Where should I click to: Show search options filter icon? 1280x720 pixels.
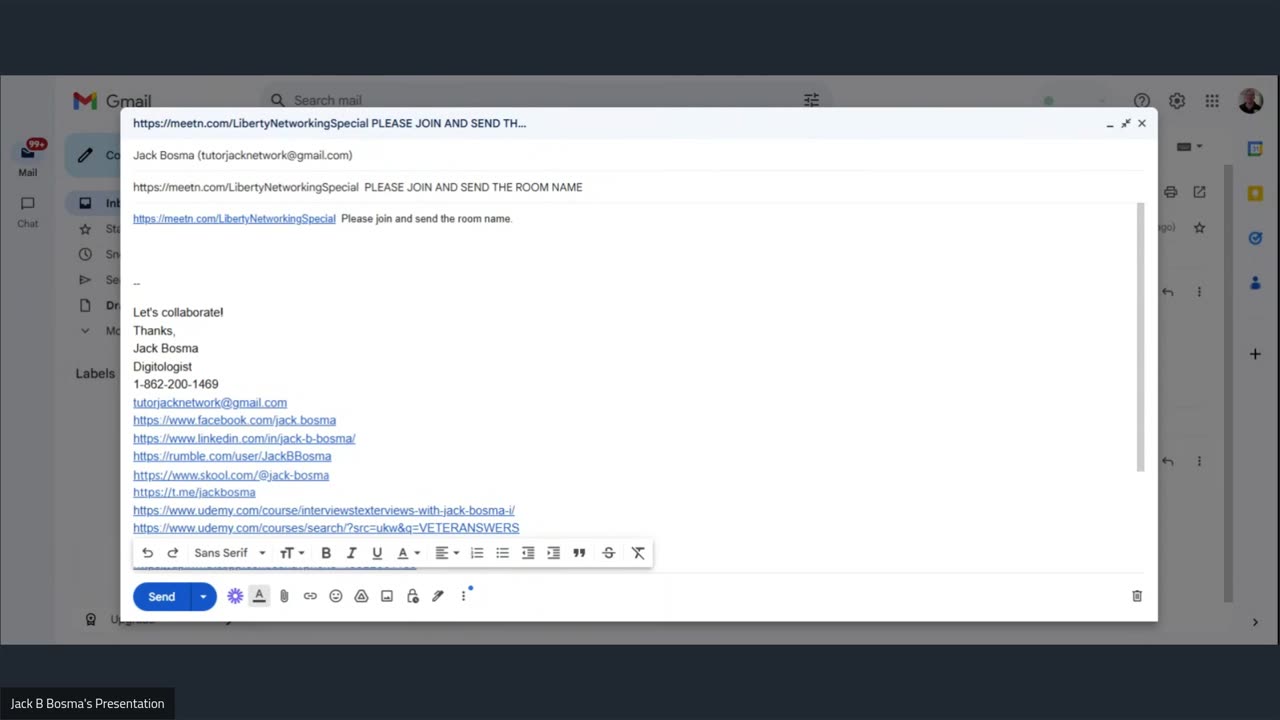click(812, 100)
